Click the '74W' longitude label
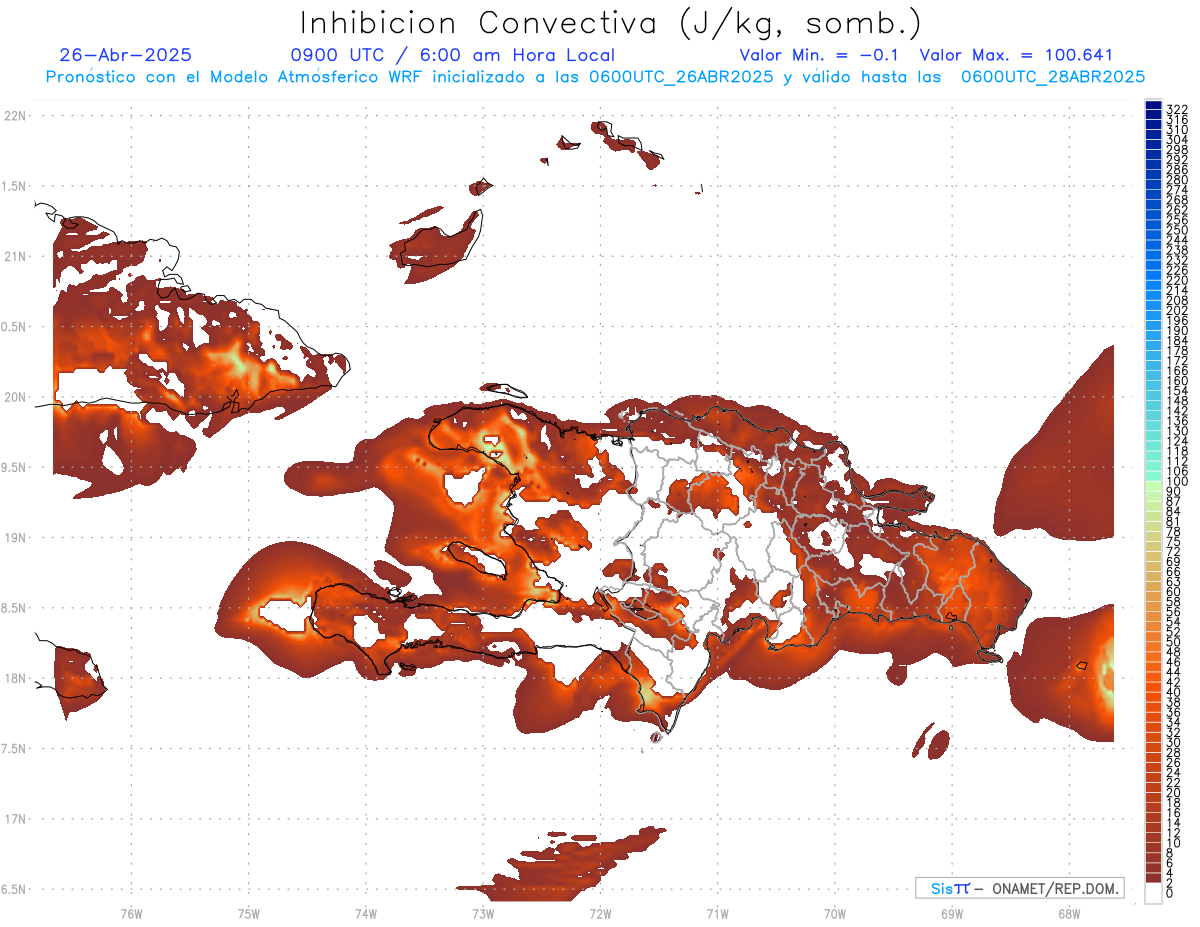Screen dimensions: 1200x927 coord(366,913)
